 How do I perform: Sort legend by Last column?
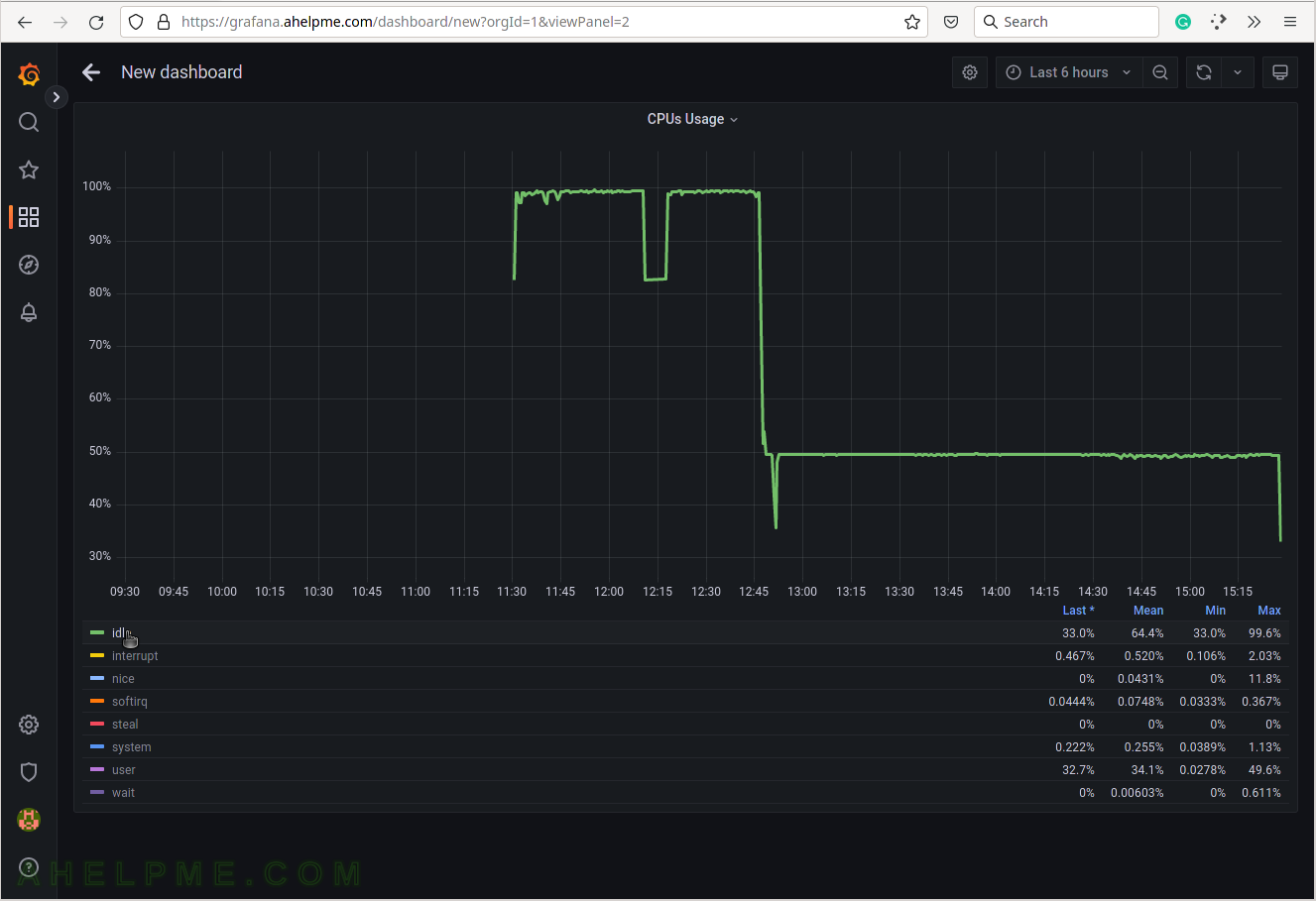[x=1078, y=611]
